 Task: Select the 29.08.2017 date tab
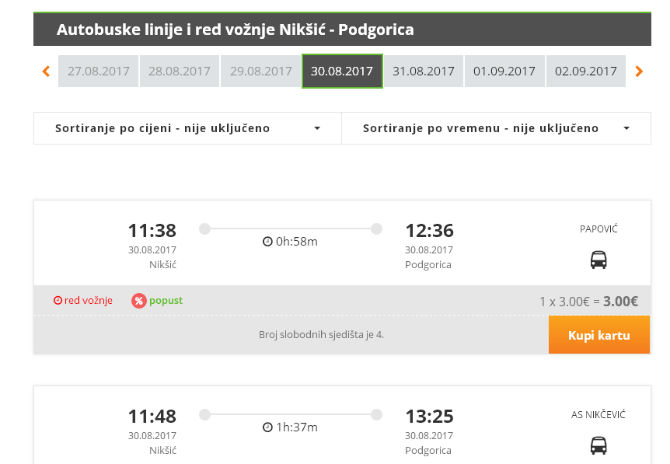(x=261, y=71)
